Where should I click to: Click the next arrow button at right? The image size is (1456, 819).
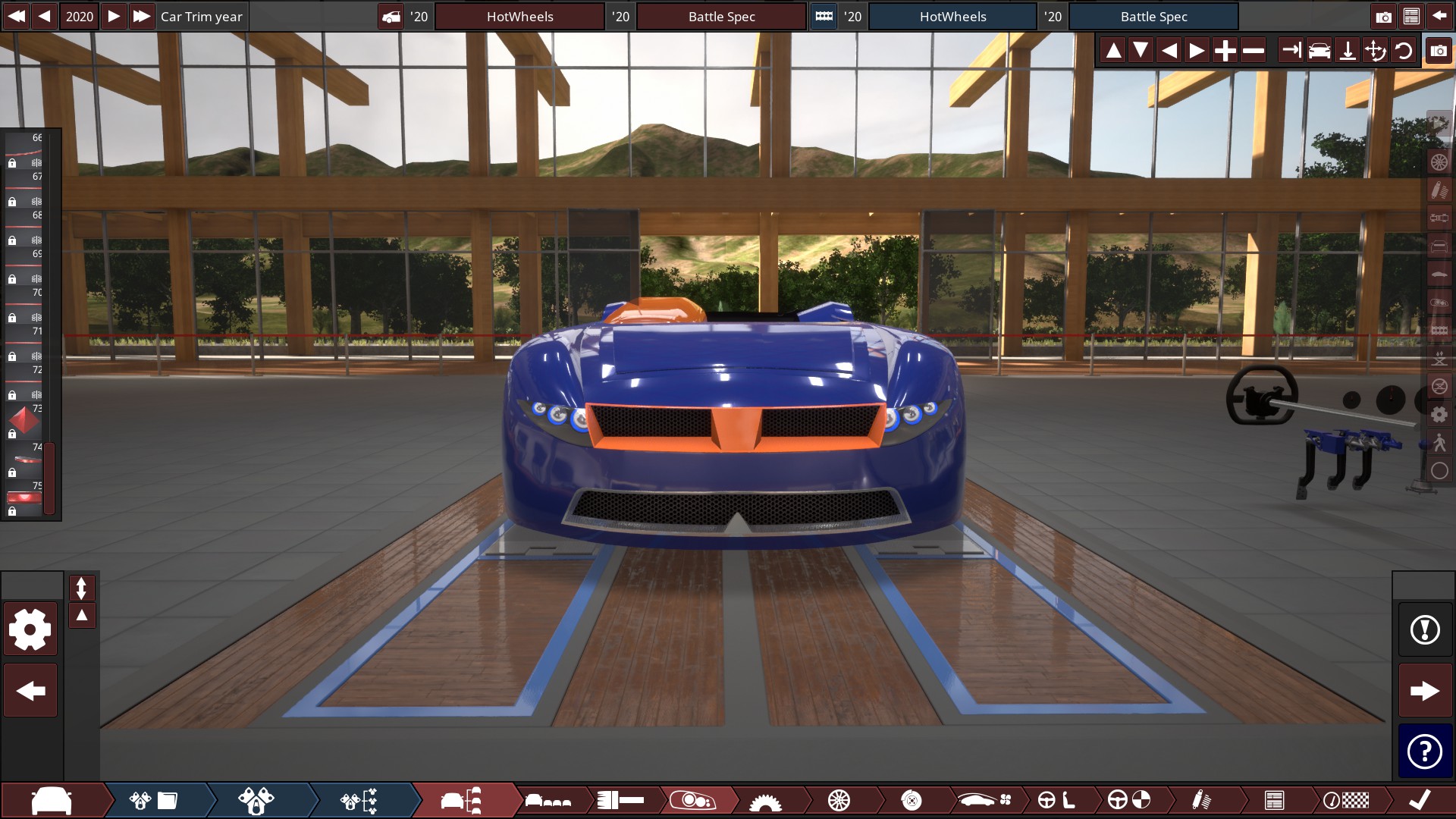1425,691
